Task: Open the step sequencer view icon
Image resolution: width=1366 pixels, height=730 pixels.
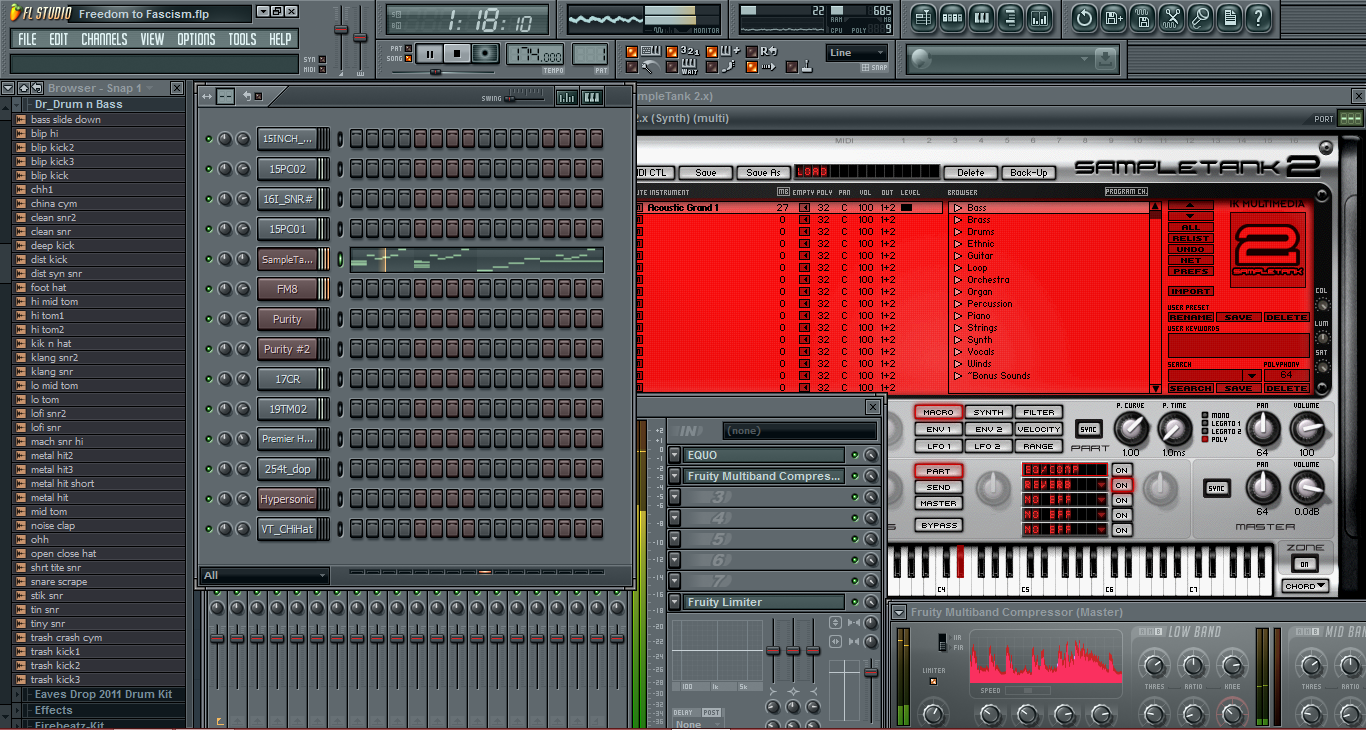Action: pos(952,18)
